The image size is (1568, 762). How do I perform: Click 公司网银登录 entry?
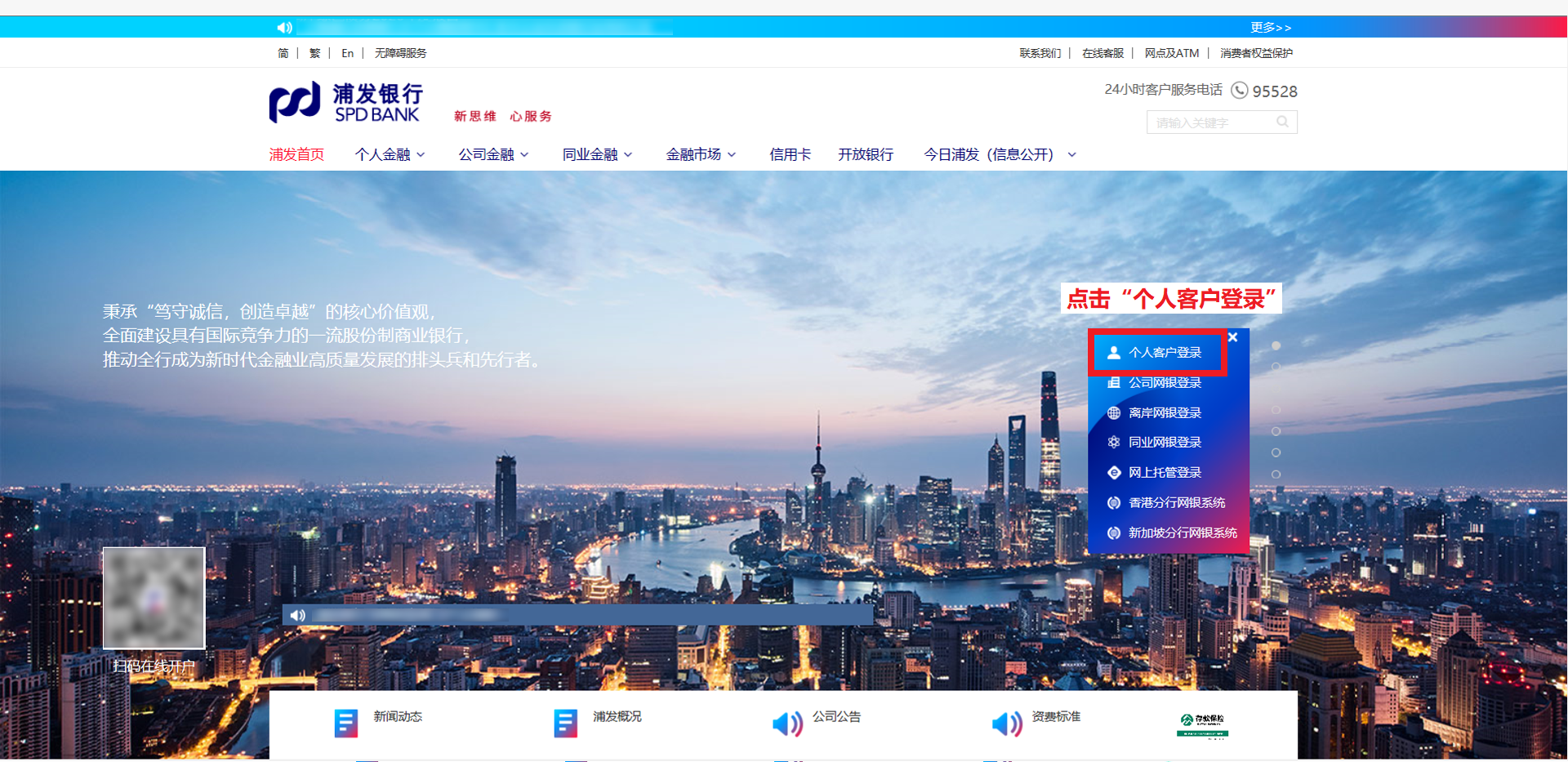(x=1165, y=383)
